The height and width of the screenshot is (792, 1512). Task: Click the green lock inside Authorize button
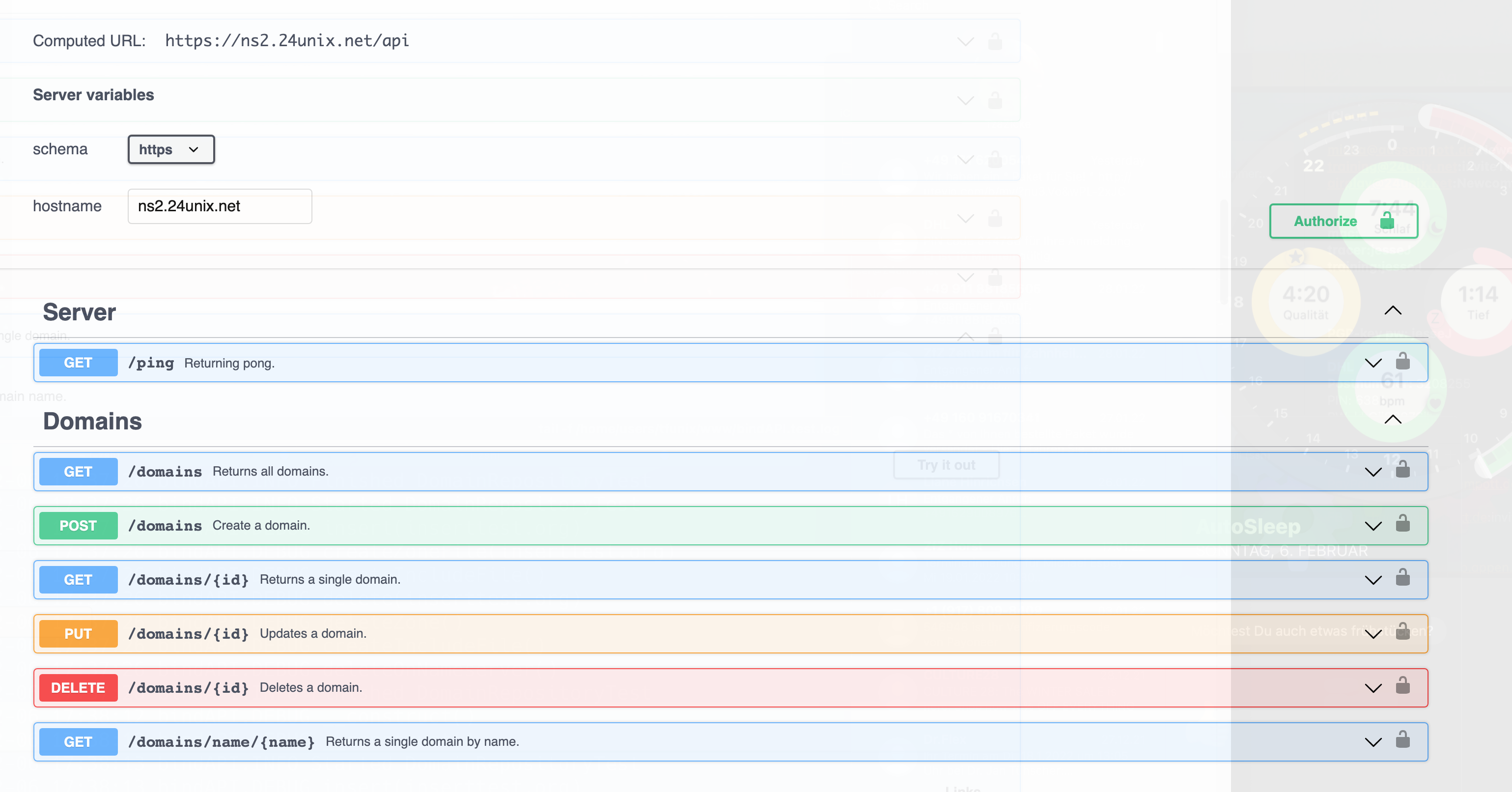click(1387, 221)
